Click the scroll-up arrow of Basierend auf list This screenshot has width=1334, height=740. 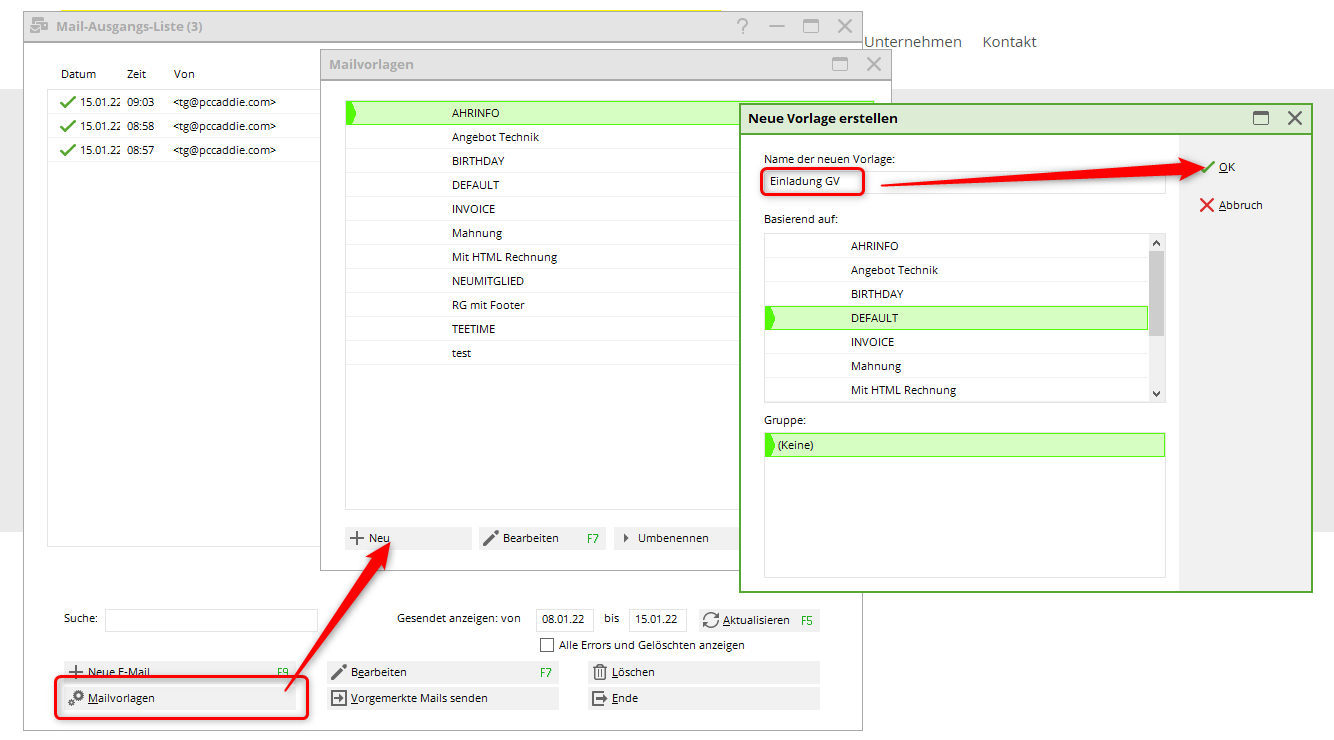click(1157, 243)
